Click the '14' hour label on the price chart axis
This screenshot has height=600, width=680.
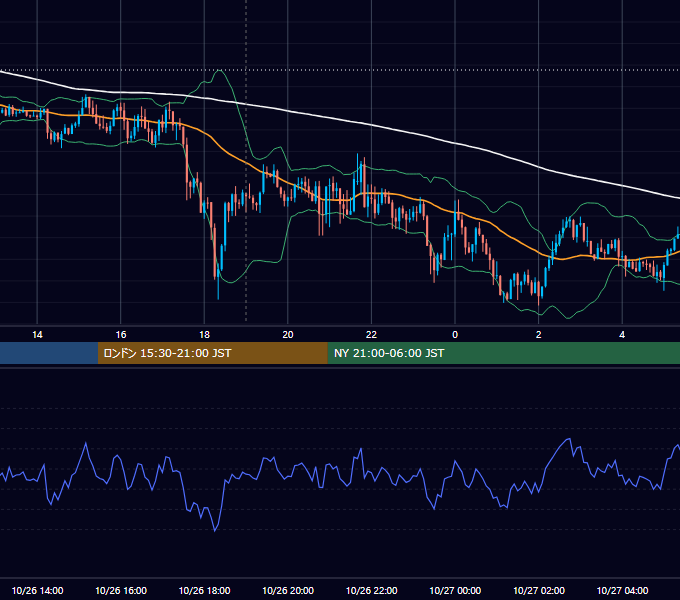pyautogui.click(x=37, y=335)
